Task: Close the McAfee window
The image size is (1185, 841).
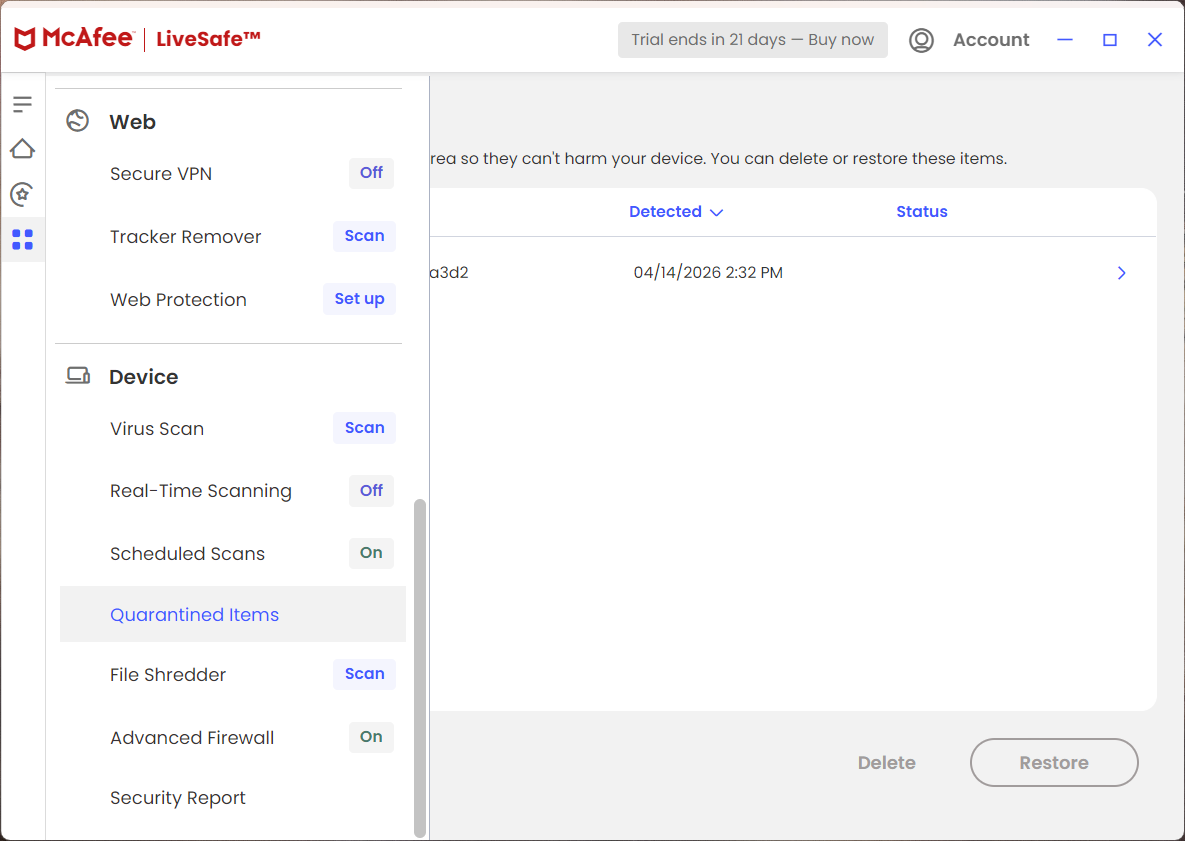Action: coord(1155,39)
